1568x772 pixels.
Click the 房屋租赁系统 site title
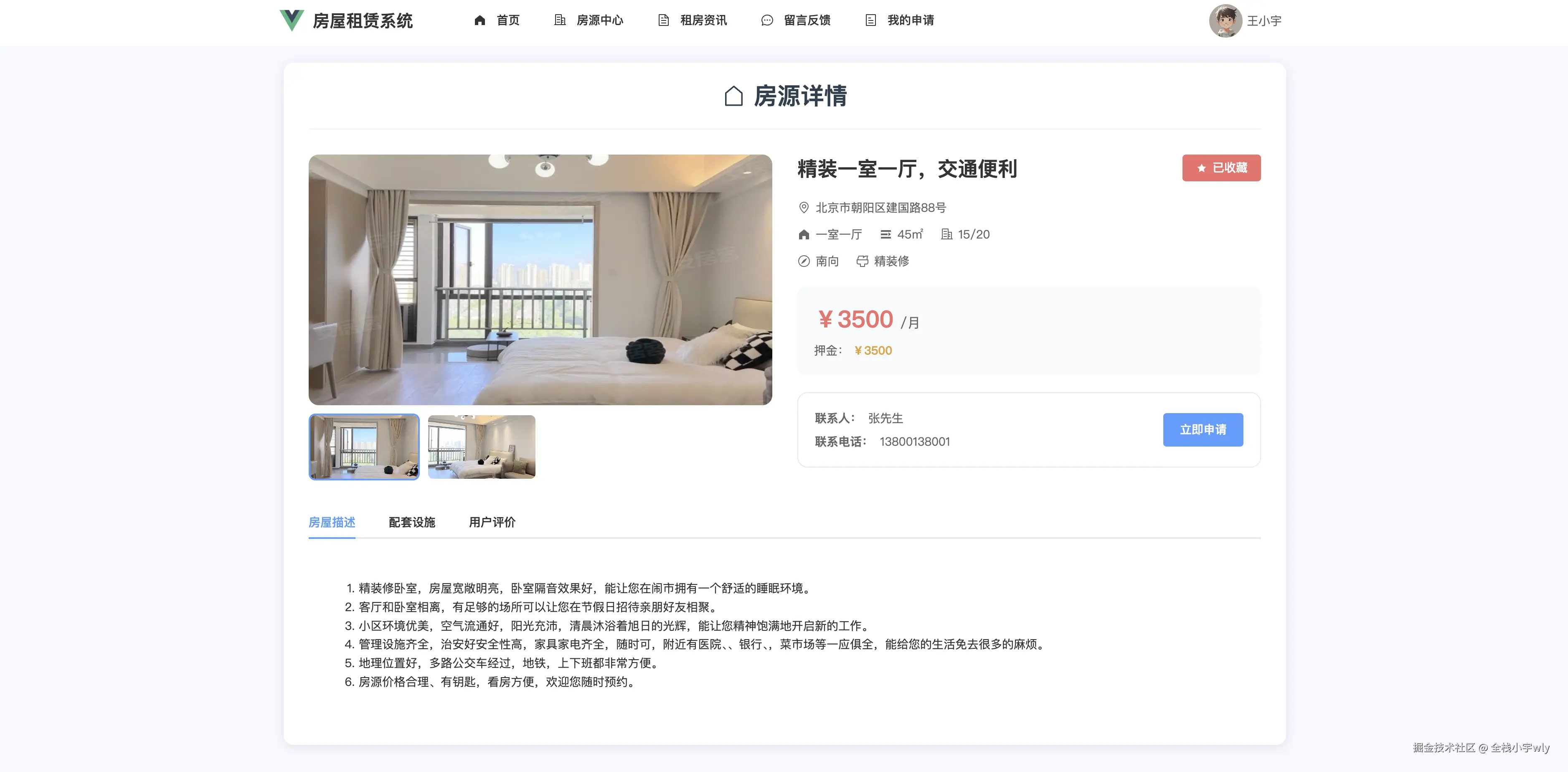[362, 21]
